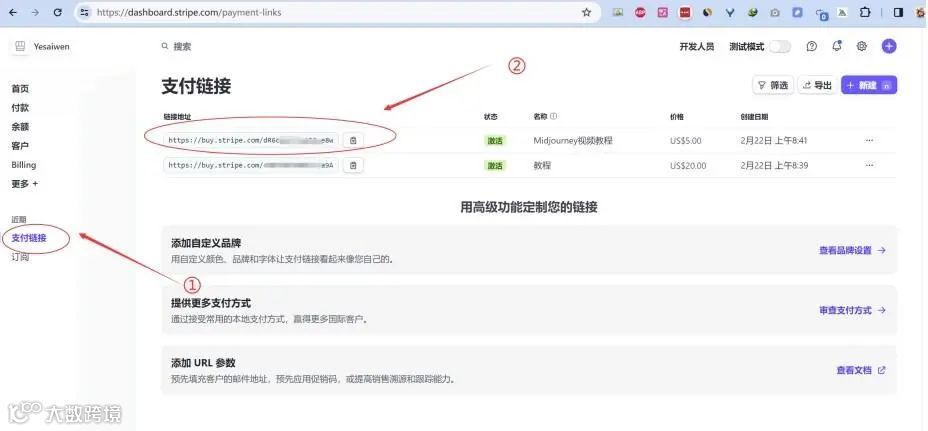Open 余额 in the sidebar
Screen dimensions: 928x431
[20, 127]
